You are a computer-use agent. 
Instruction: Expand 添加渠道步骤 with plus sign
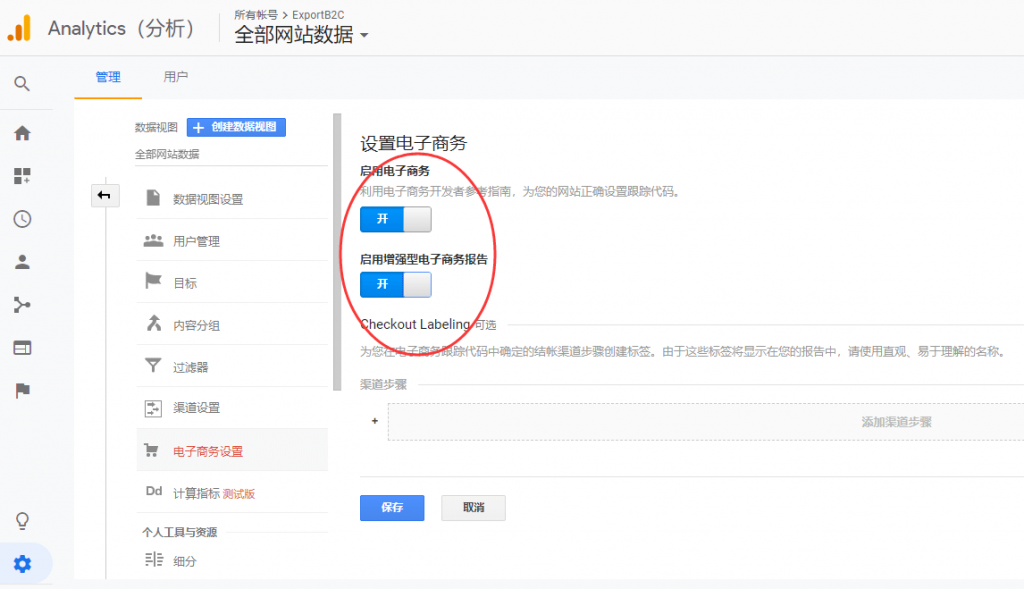374,422
